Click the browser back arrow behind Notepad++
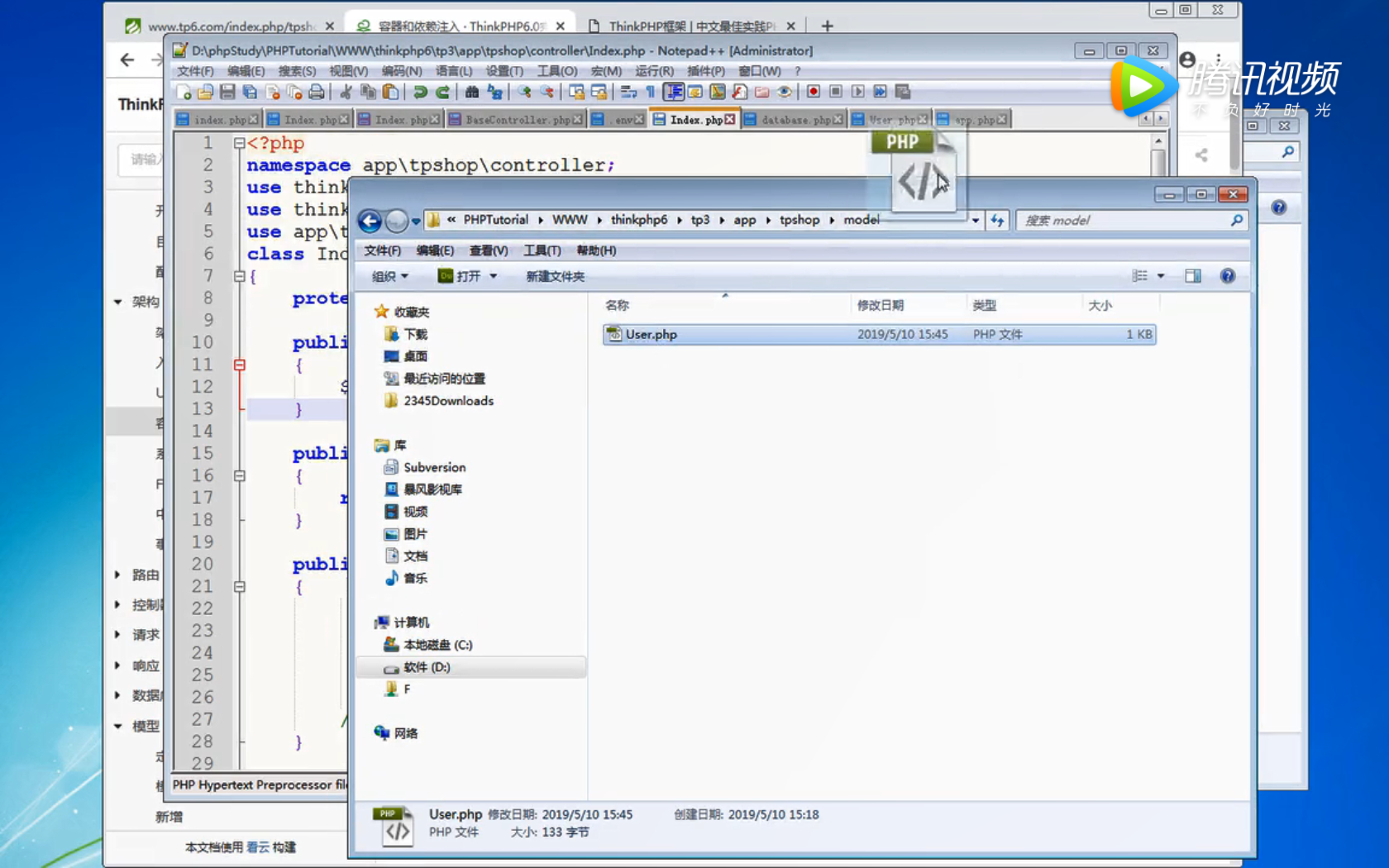The width and height of the screenshot is (1389, 868). (x=127, y=60)
